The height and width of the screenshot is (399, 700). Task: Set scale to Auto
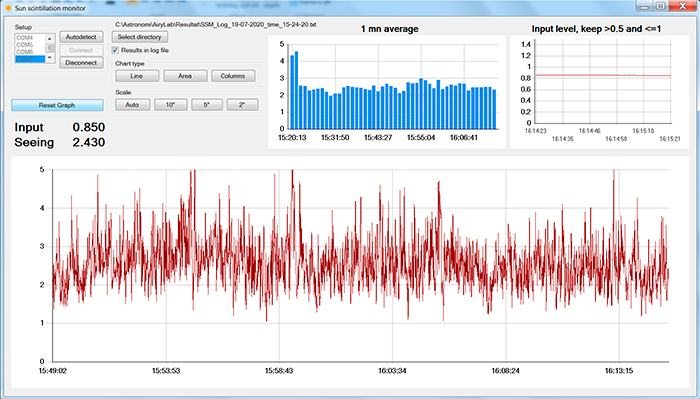(x=133, y=105)
